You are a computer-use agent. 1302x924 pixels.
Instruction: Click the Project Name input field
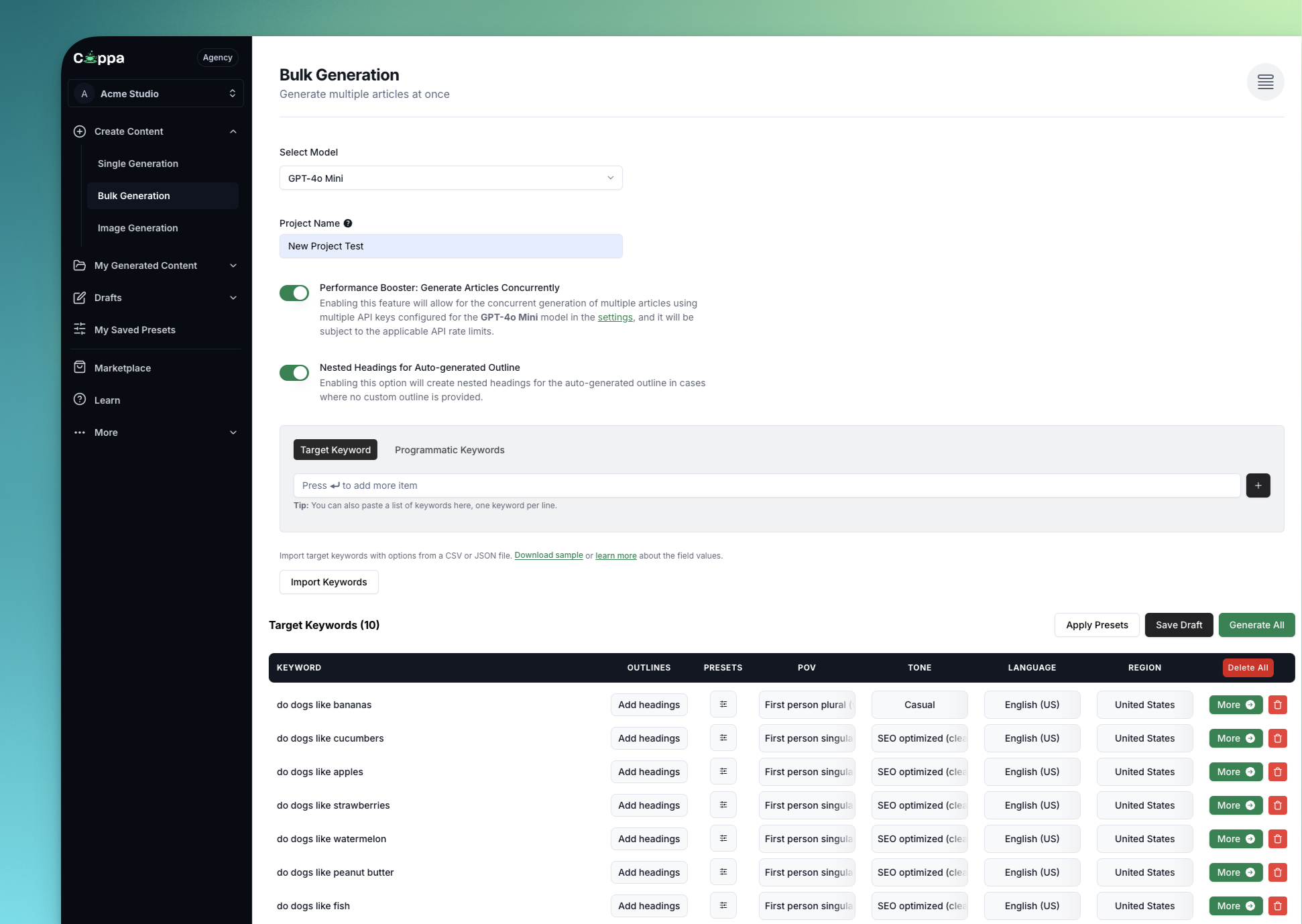451,246
